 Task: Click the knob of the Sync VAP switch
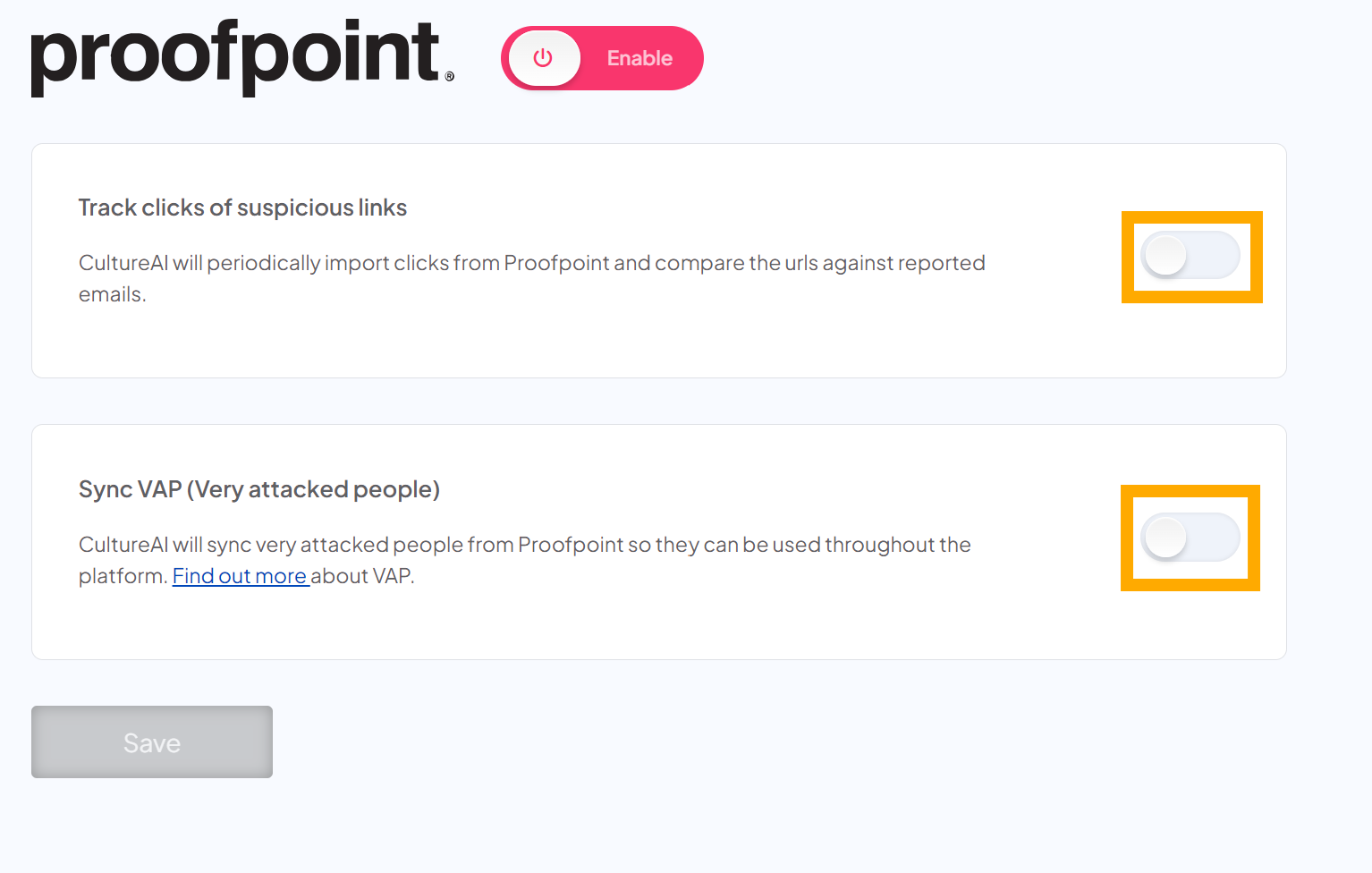point(1164,538)
